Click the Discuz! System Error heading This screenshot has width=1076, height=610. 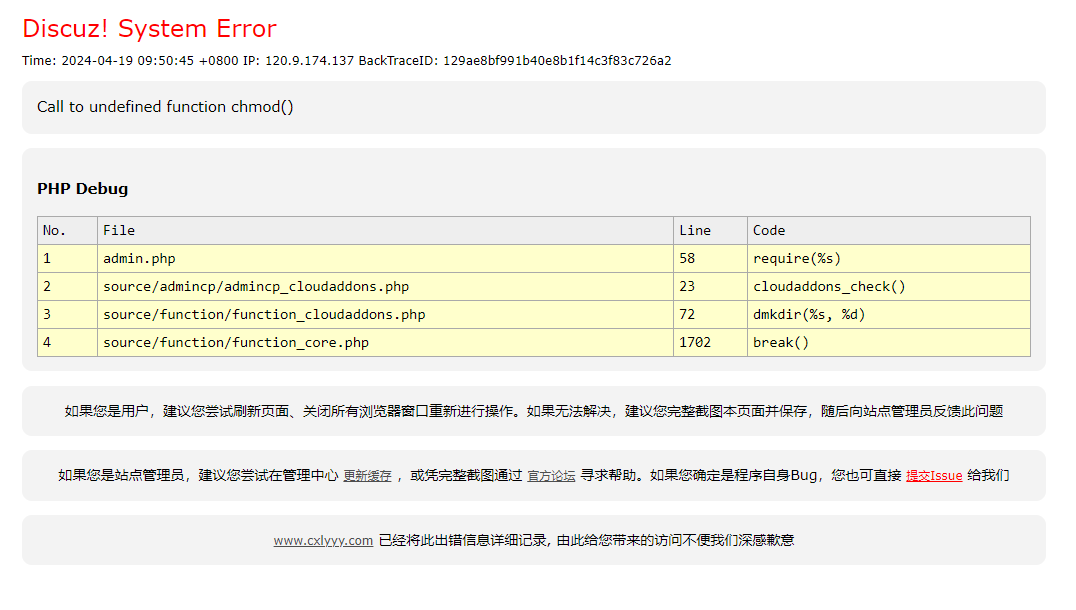click(149, 29)
